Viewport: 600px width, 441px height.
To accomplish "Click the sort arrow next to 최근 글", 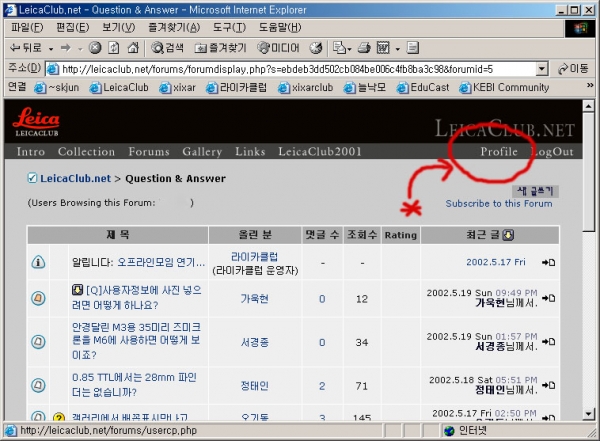I will (x=508, y=235).
